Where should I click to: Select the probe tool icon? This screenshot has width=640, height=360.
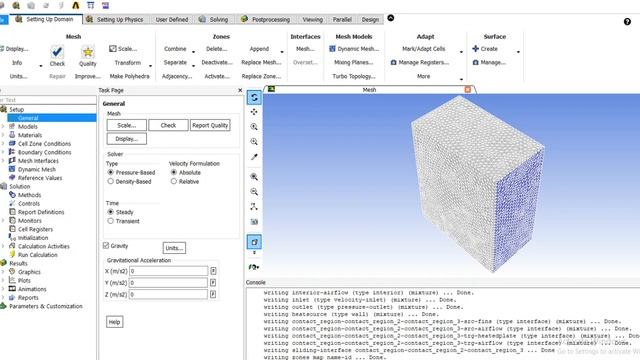pos(254,157)
